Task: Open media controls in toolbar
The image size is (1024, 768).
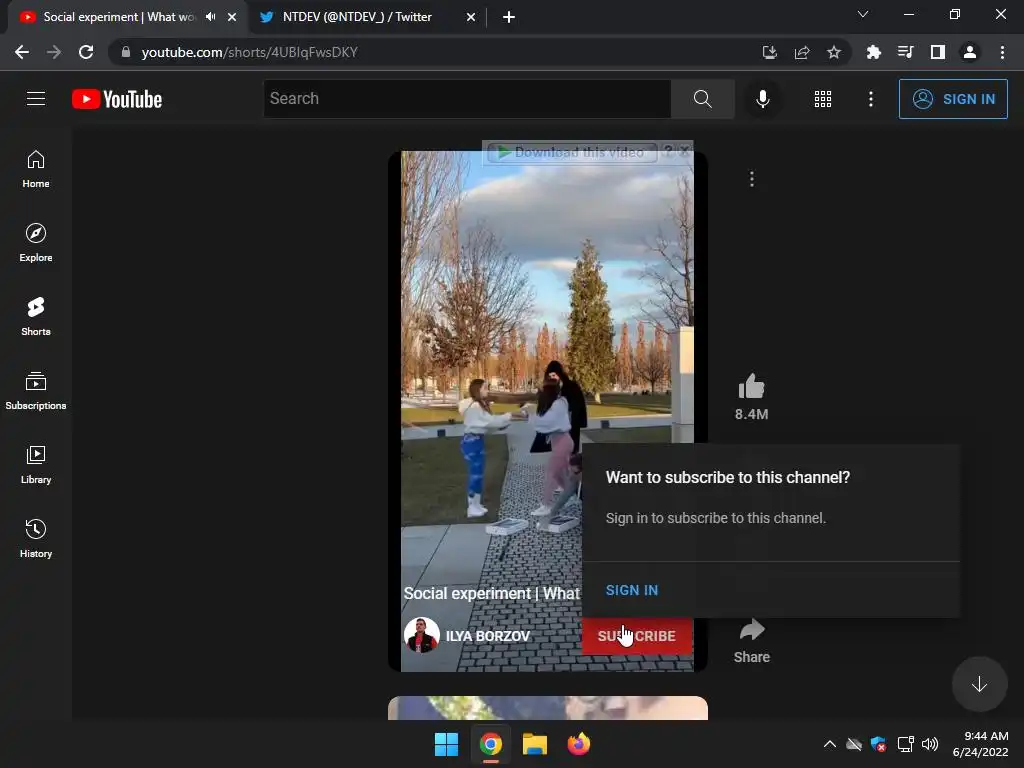Action: pyautogui.click(x=905, y=52)
